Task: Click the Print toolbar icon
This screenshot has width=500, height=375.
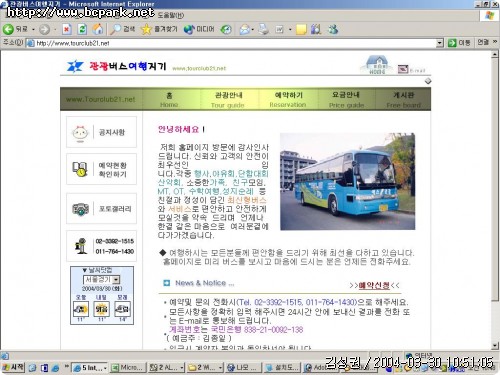Action: [264, 29]
